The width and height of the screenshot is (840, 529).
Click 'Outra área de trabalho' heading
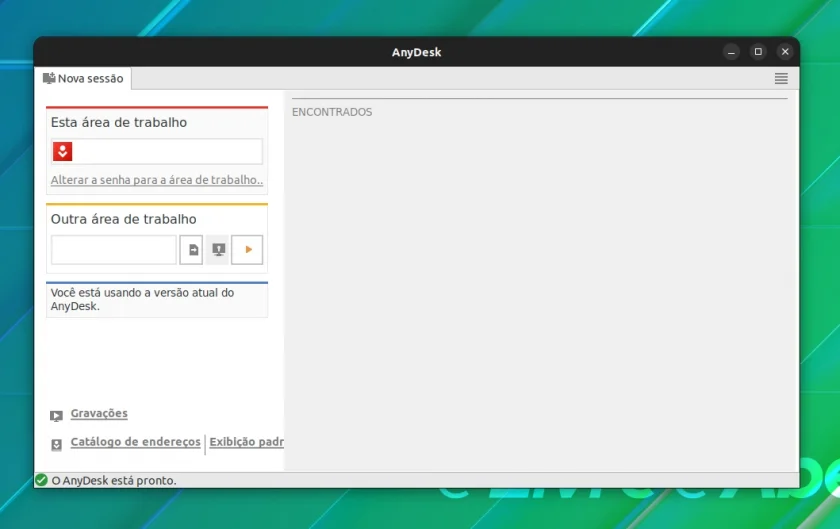(124, 219)
